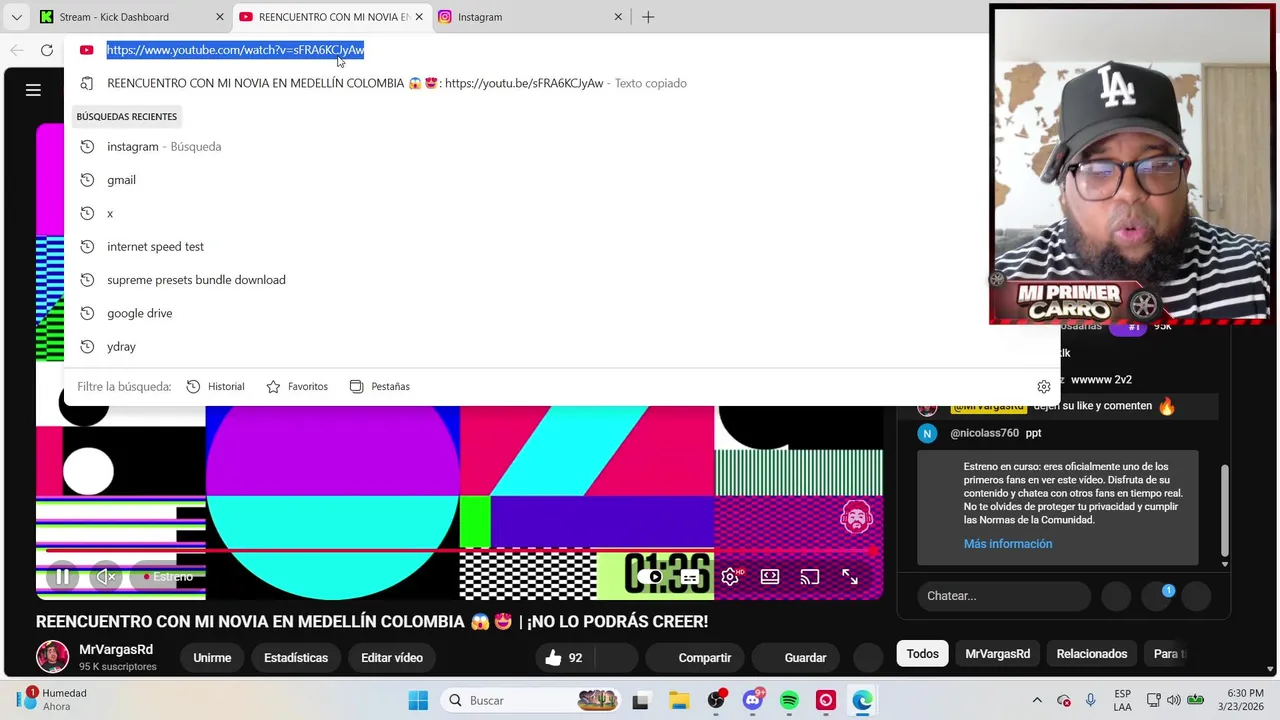Go back with the browser arrow
This screenshot has height=720, width=1280.
click(17, 50)
